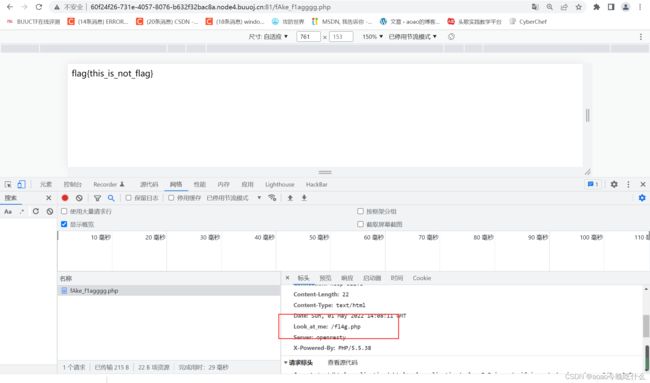Toggle the network filter funnel icon
Screen dimensions: 650x383
tap(97, 198)
